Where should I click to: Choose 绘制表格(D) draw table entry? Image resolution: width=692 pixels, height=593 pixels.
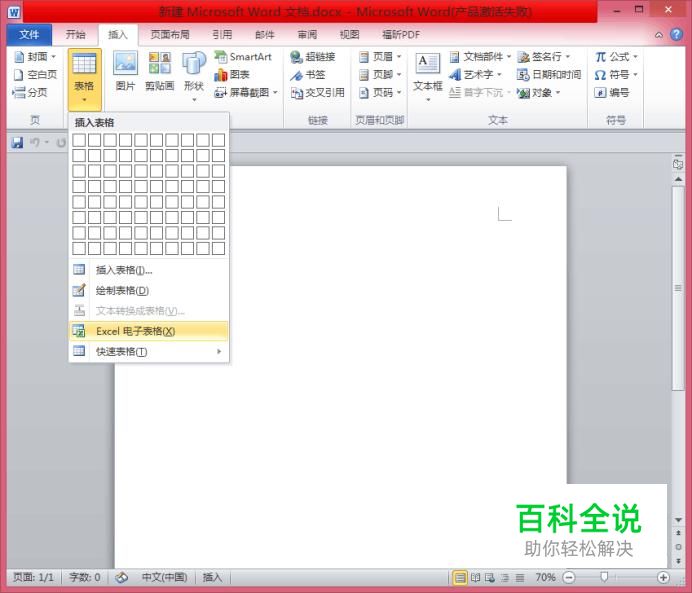click(x=149, y=290)
